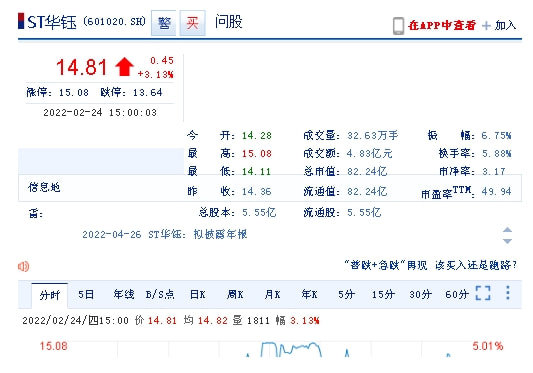Click the 昨收 value 14.36
This screenshot has height=373, width=533.
(257, 191)
